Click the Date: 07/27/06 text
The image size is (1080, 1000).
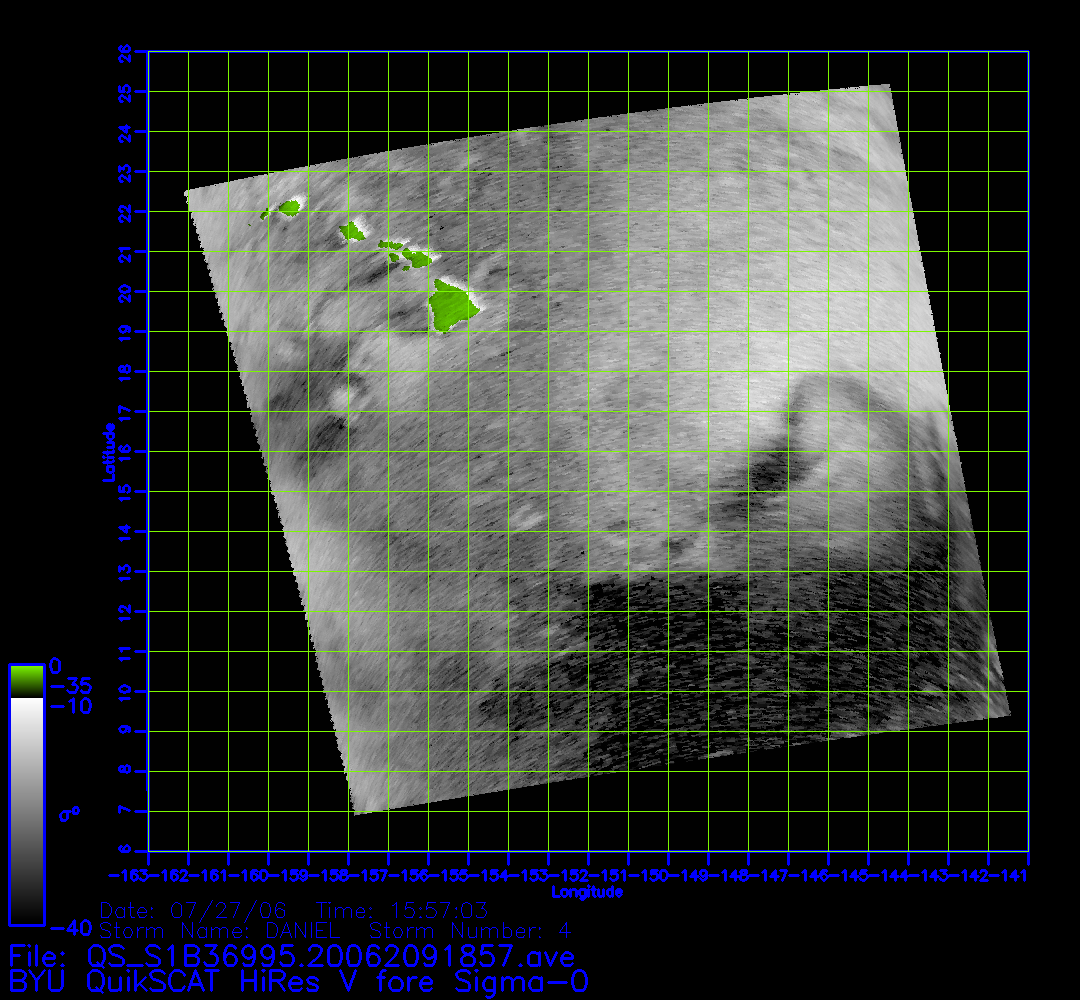[x=193, y=911]
